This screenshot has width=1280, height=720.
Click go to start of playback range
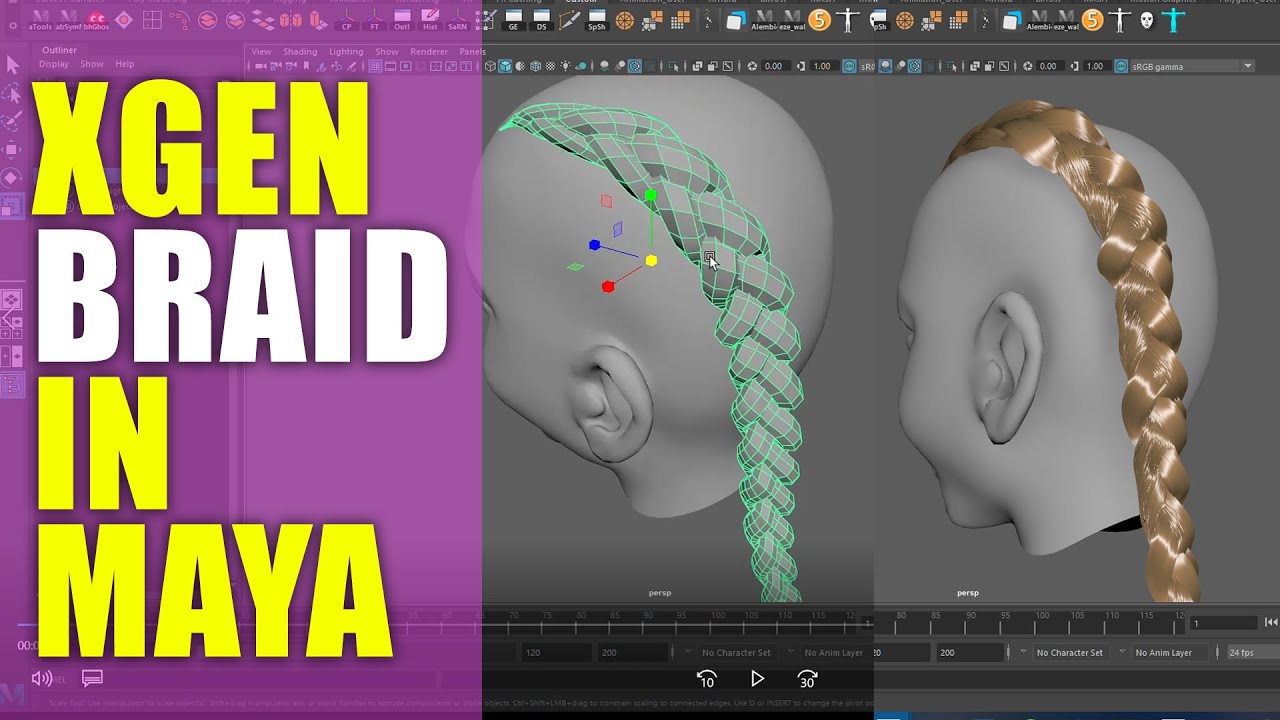1271,622
